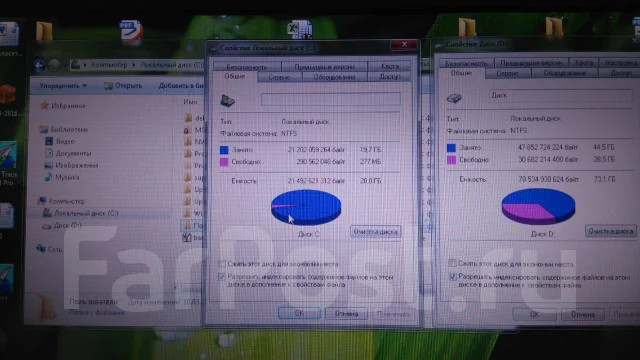Click Открыть in the Explorer toolbar
The width and height of the screenshot is (640, 360).
tap(123, 86)
